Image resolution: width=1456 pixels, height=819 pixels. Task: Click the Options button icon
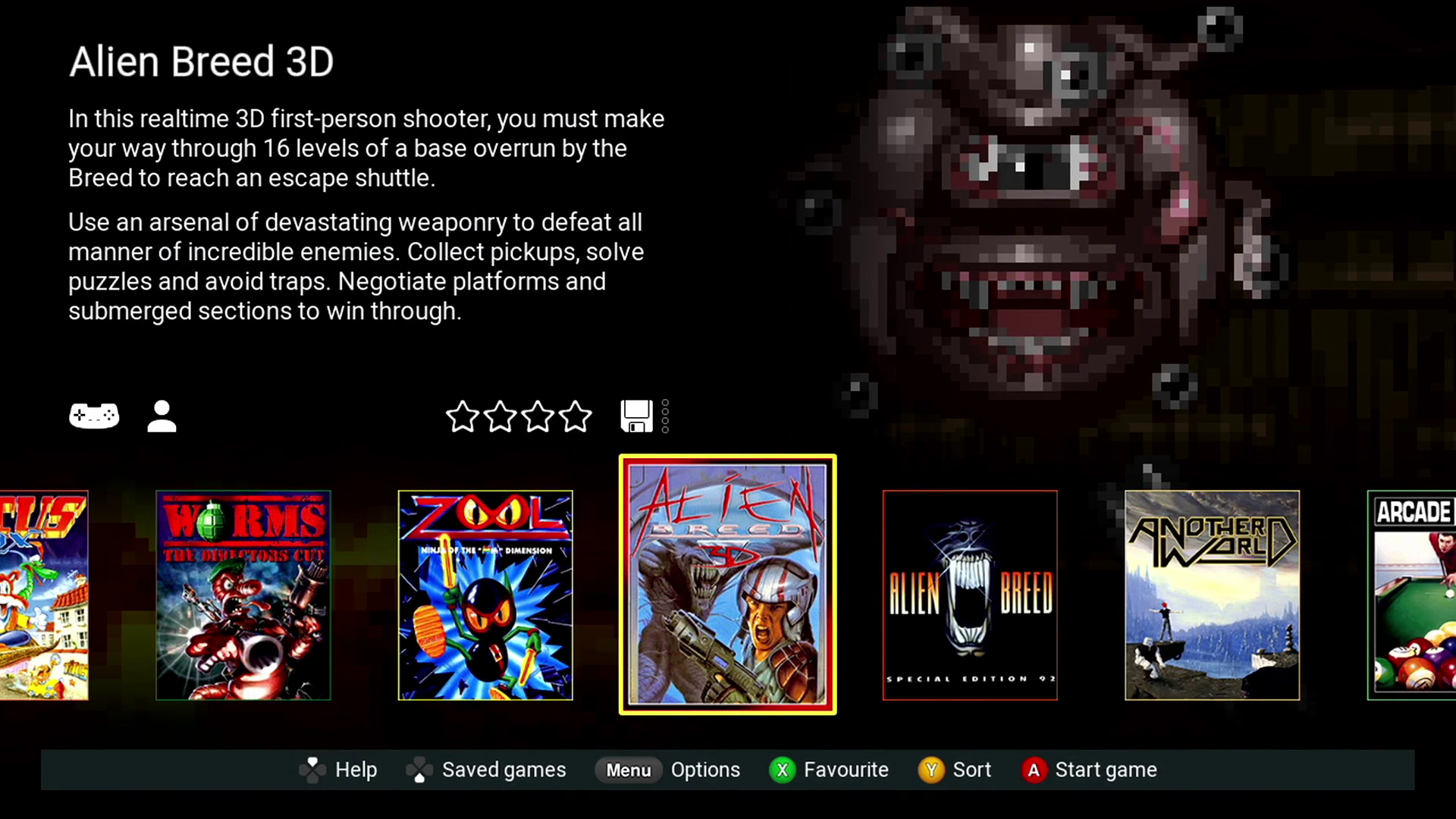click(627, 770)
